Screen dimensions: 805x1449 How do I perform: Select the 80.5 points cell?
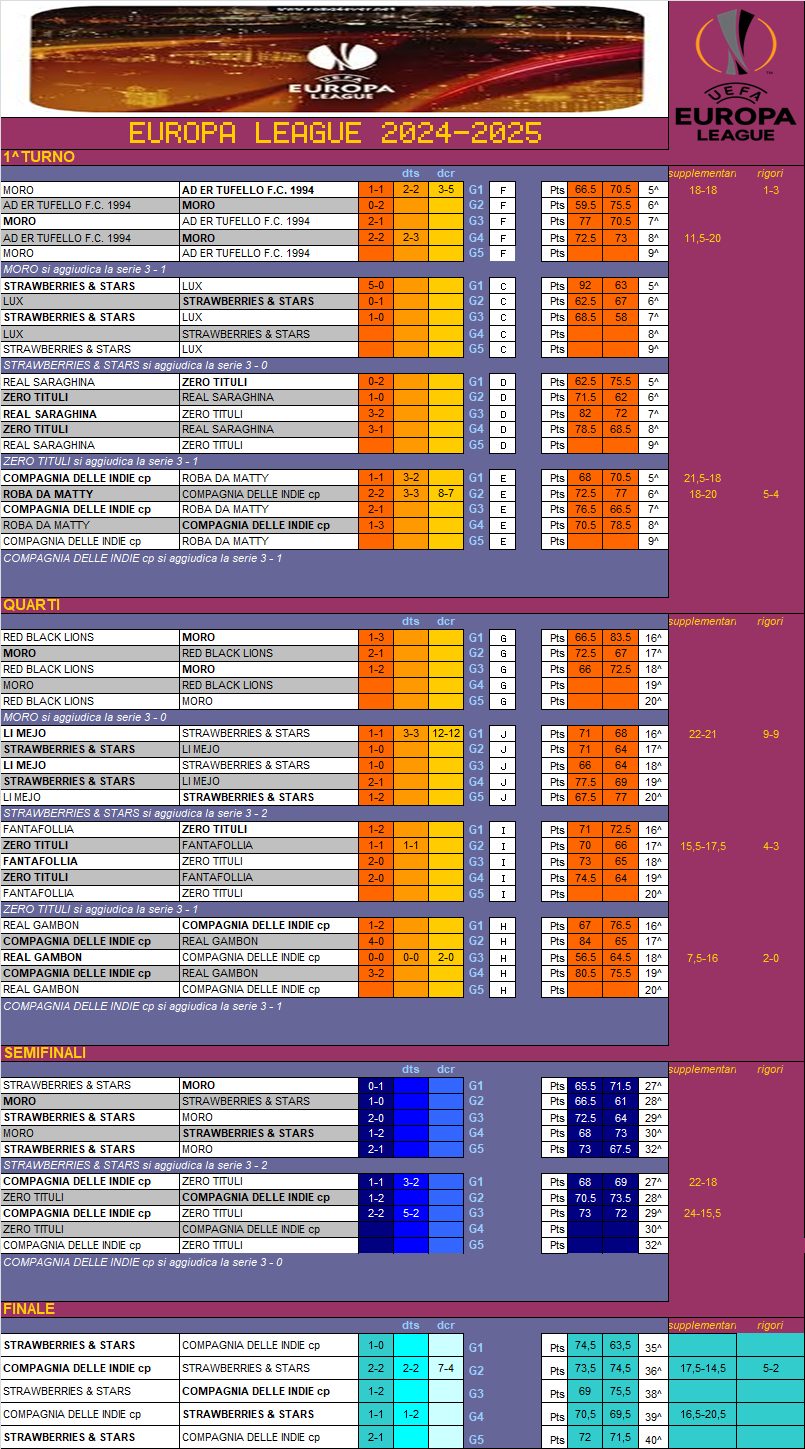tap(585, 974)
